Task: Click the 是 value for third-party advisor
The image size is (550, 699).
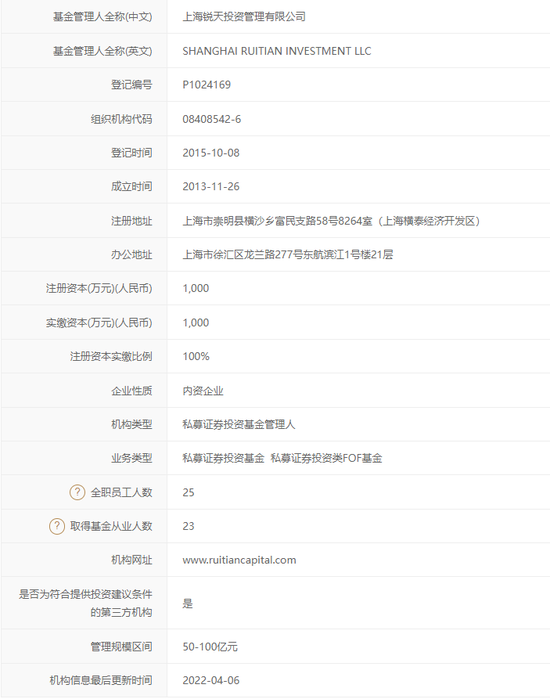Action: pos(188,603)
